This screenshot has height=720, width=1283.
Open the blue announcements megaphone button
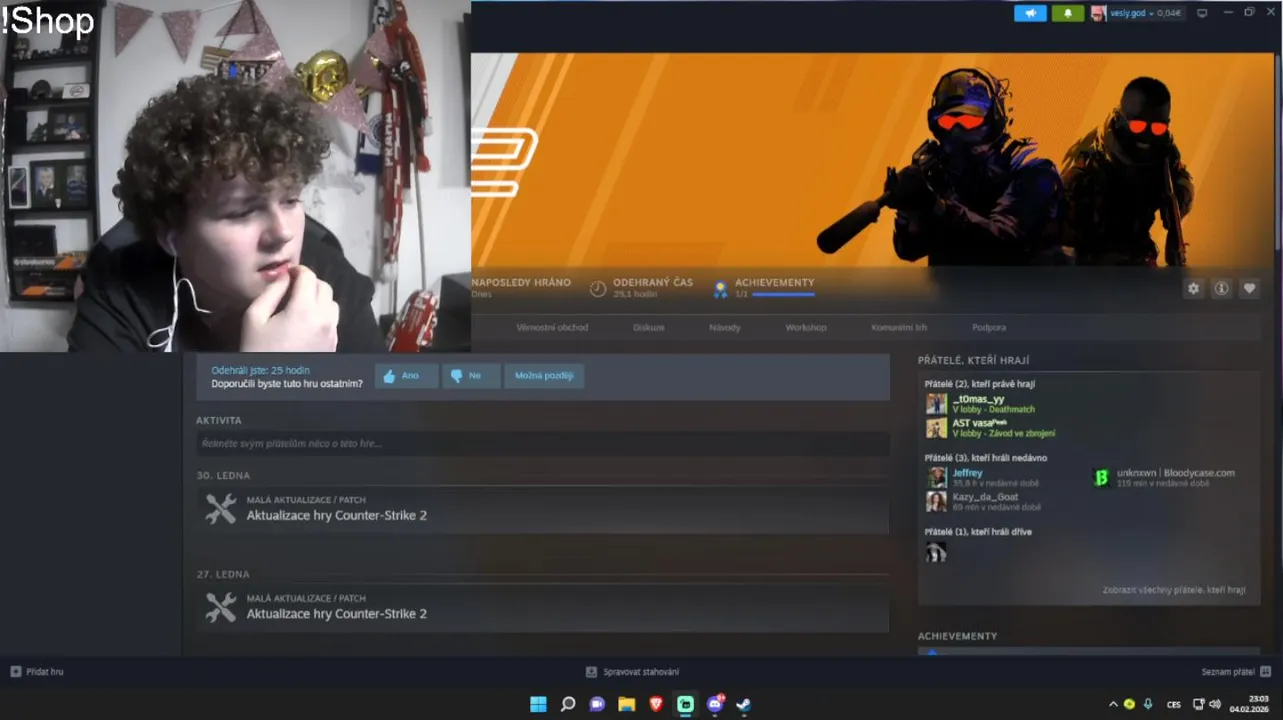coord(1030,13)
